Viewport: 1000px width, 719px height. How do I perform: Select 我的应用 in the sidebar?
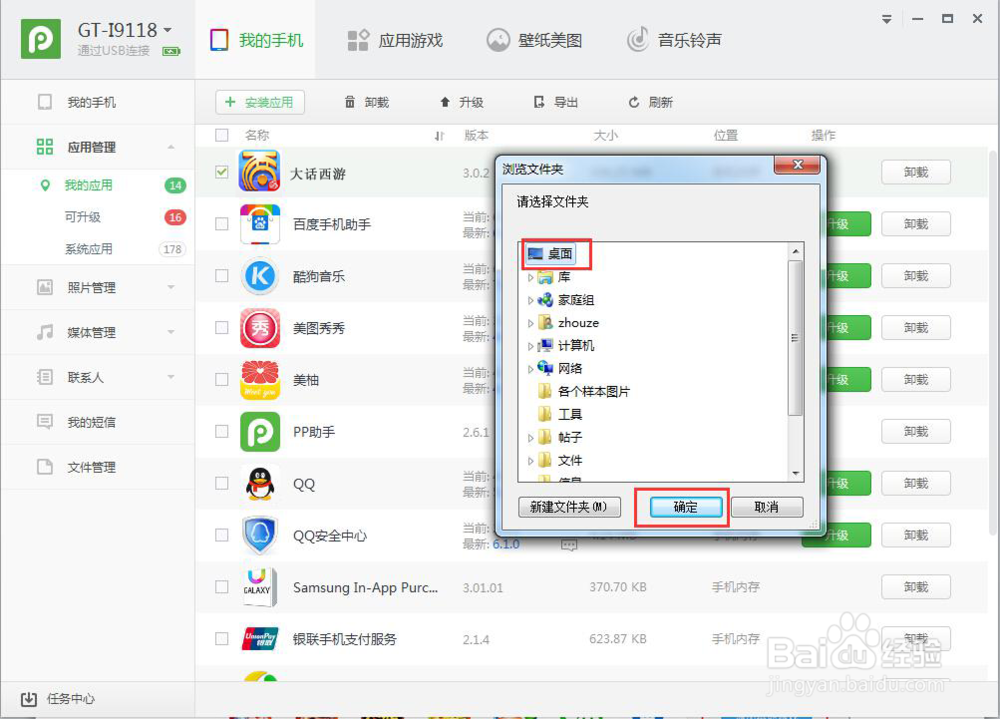[88, 185]
